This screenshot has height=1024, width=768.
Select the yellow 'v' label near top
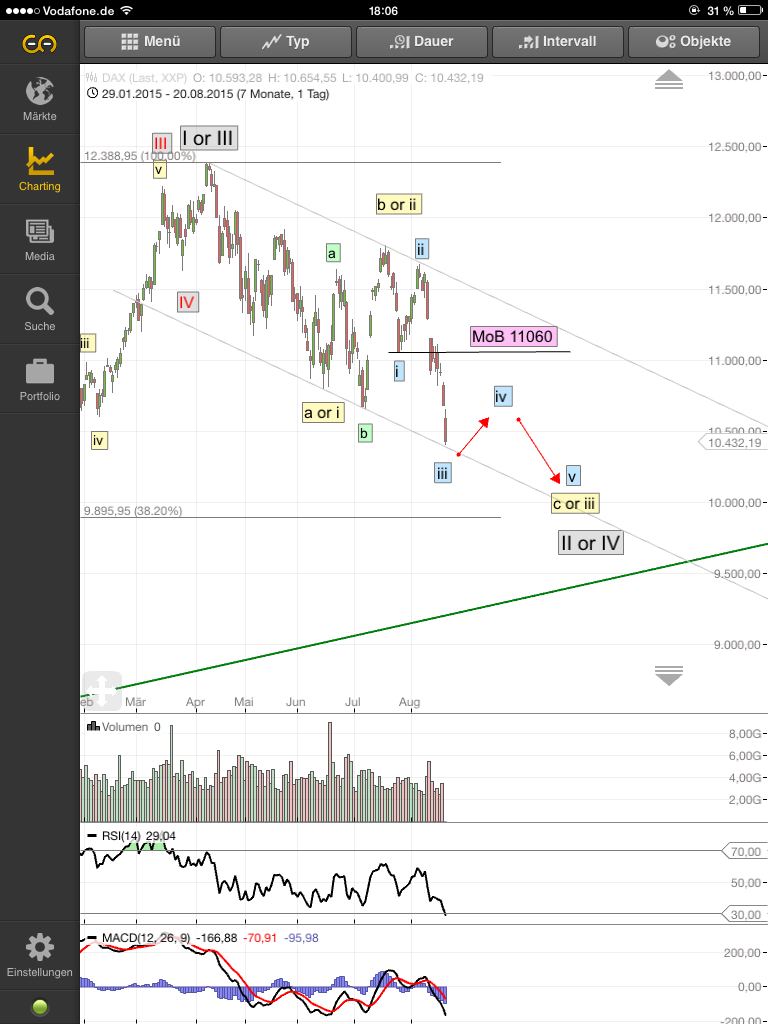point(159,170)
